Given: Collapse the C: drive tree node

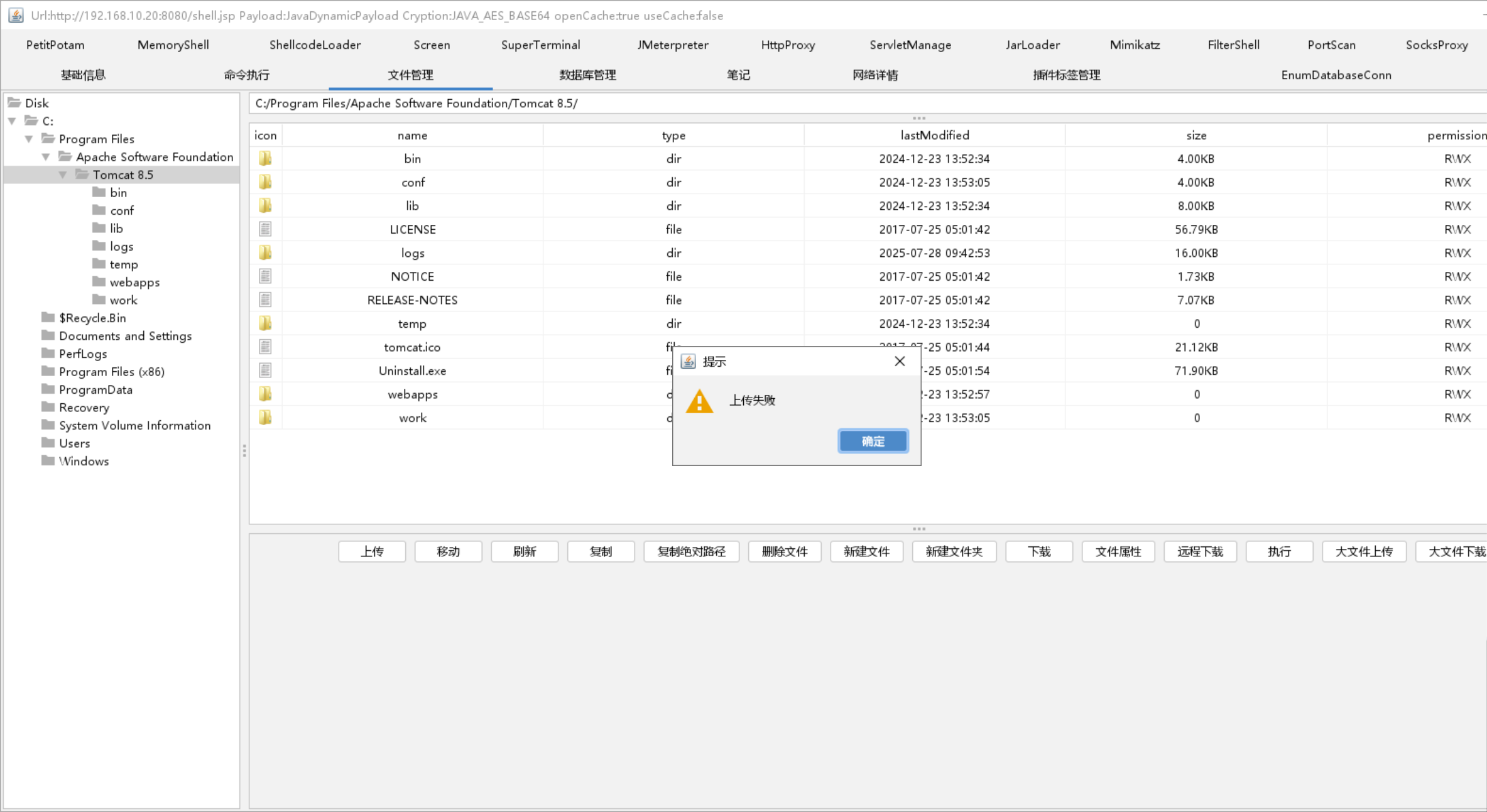Looking at the screenshot, I should click(13, 121).
